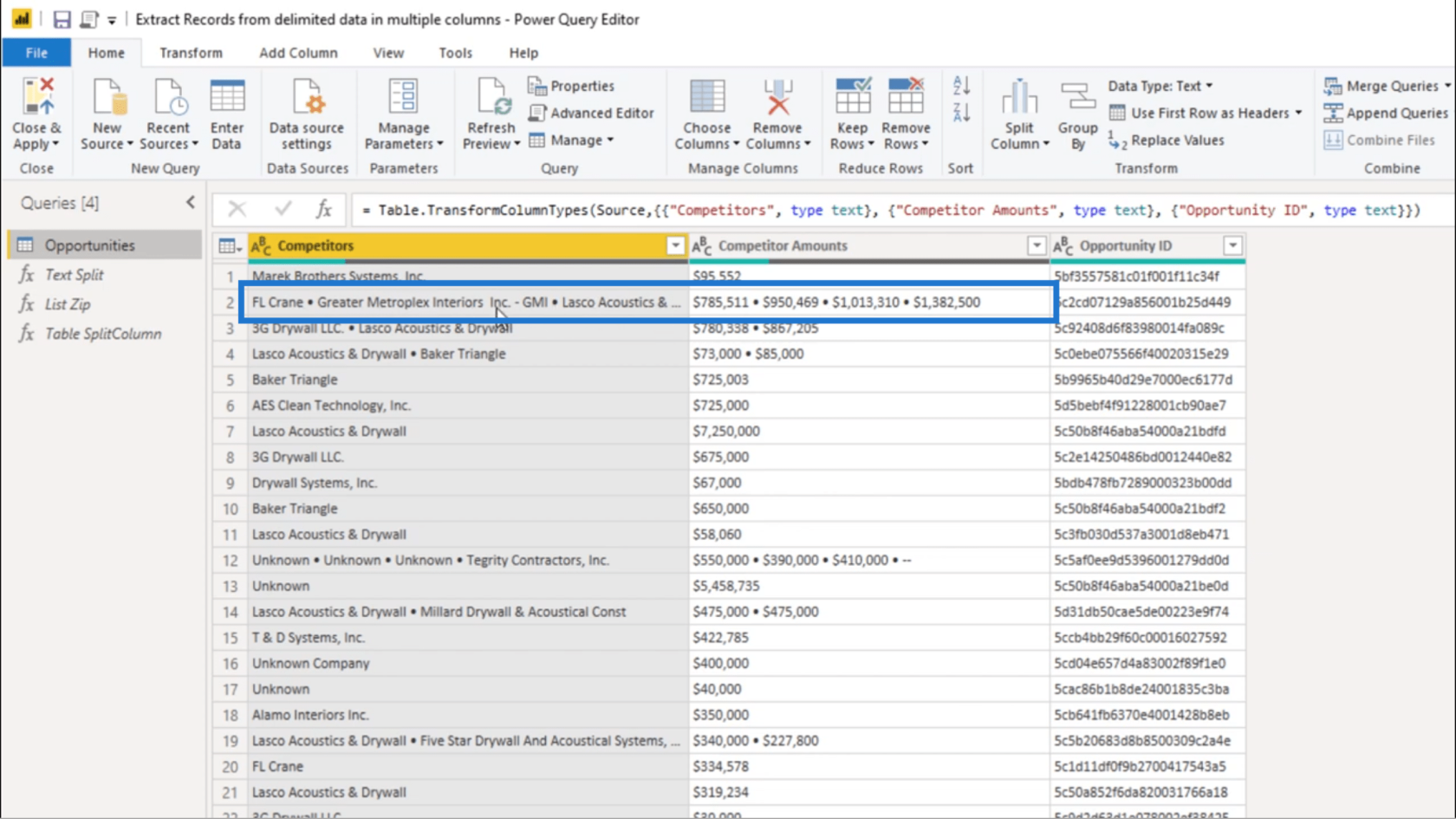Viewport: 1456px width, 819px height.
Task: Click the Choose Columns icon
Action: pos(707,96)
